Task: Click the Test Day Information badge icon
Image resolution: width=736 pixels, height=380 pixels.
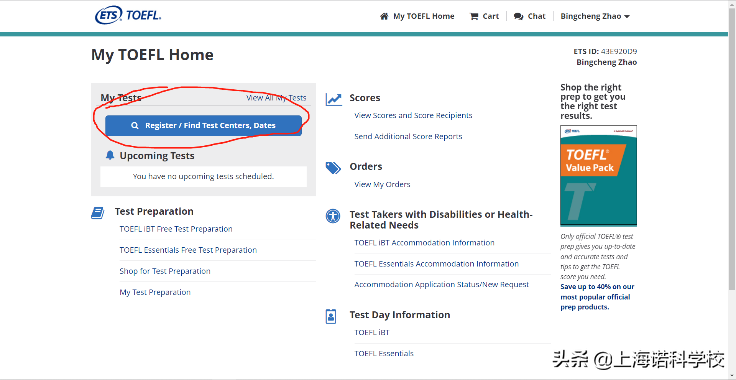Action: (331, 317)
